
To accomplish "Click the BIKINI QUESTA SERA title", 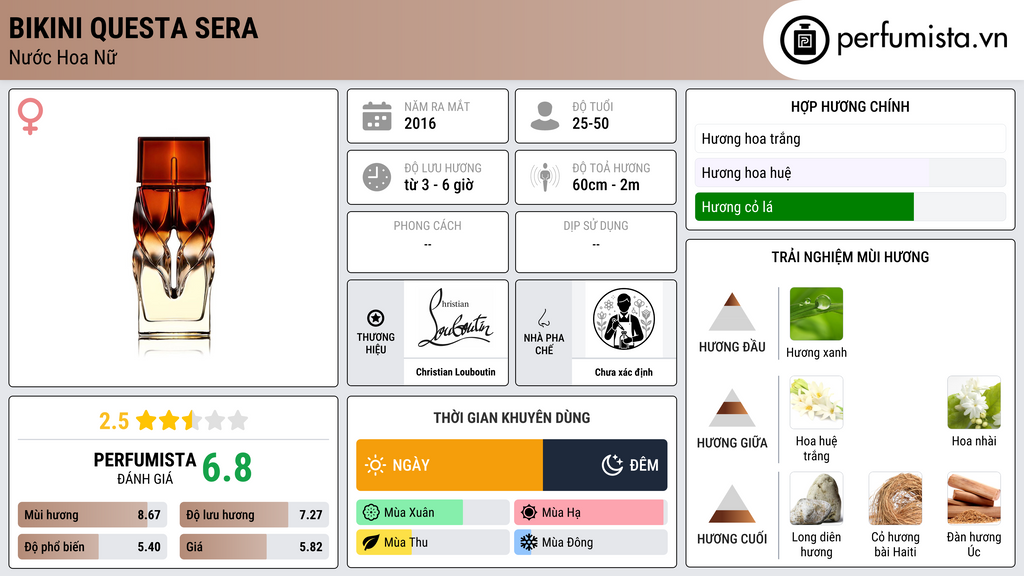I will [133, 28].
